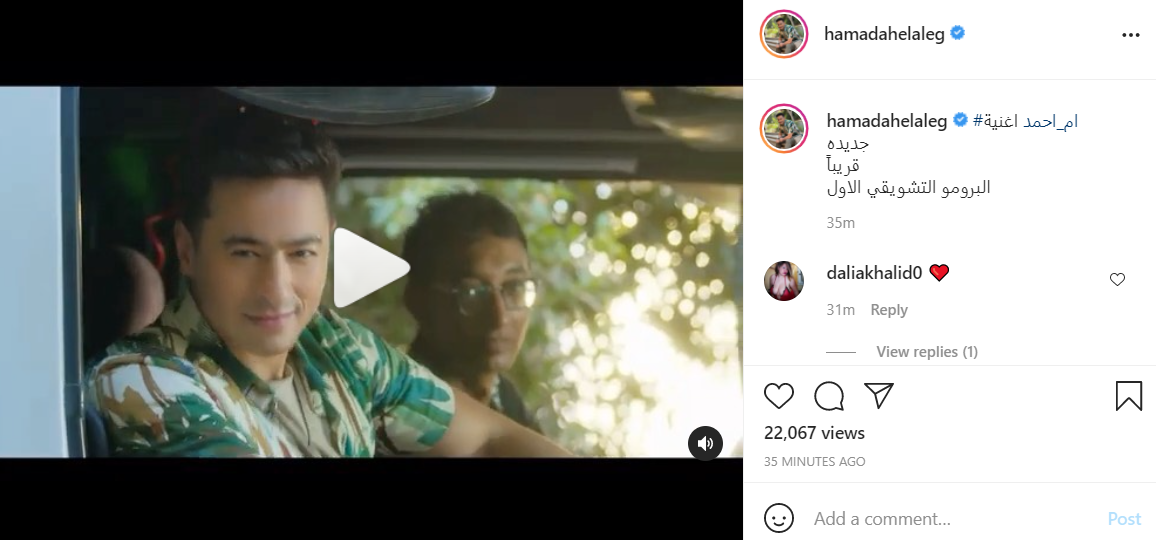Screen dimensions: 1156x540
Task: Save post with bookmark icon
Action: tap(1128, 396)
